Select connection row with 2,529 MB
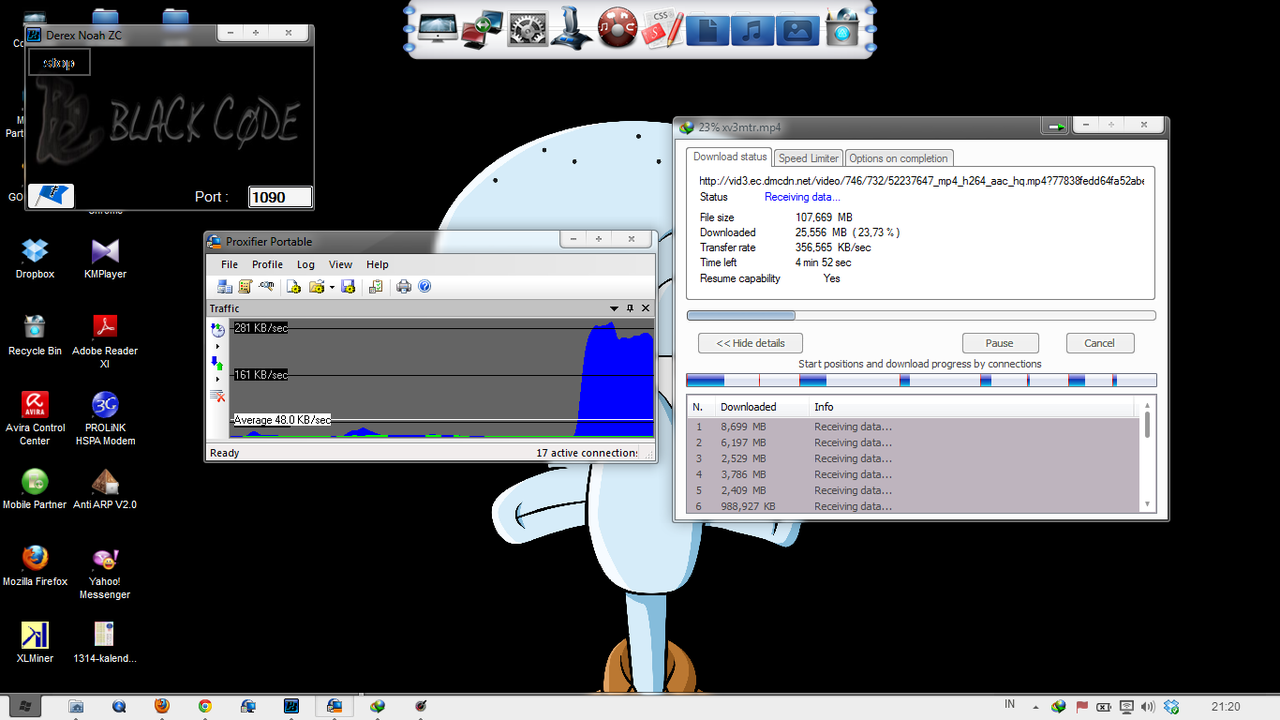Image resolution: width=1280 pixels, height=720 pixels. coord(914,458)
